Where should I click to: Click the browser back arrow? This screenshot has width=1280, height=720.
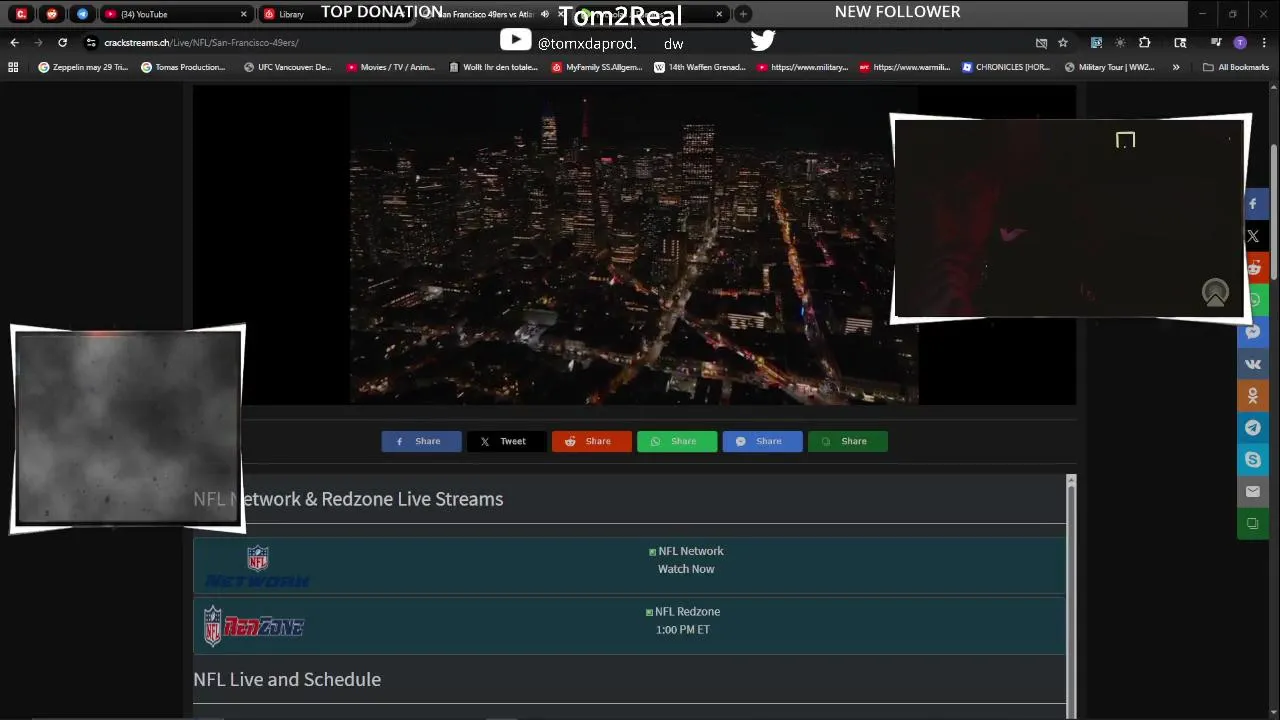[14, 42]
